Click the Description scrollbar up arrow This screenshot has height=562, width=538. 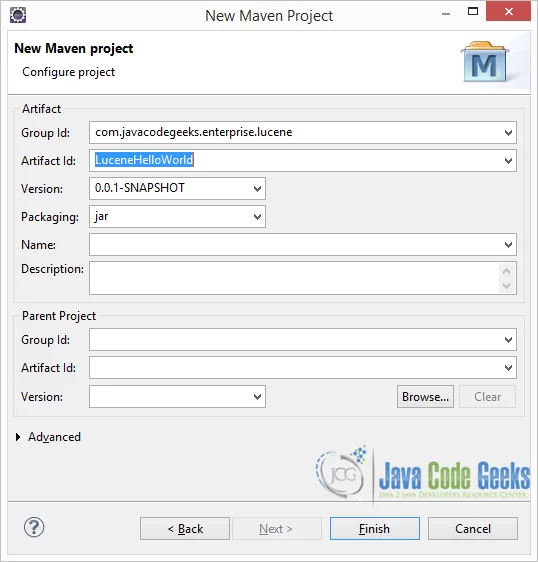[x=506, y=271]
